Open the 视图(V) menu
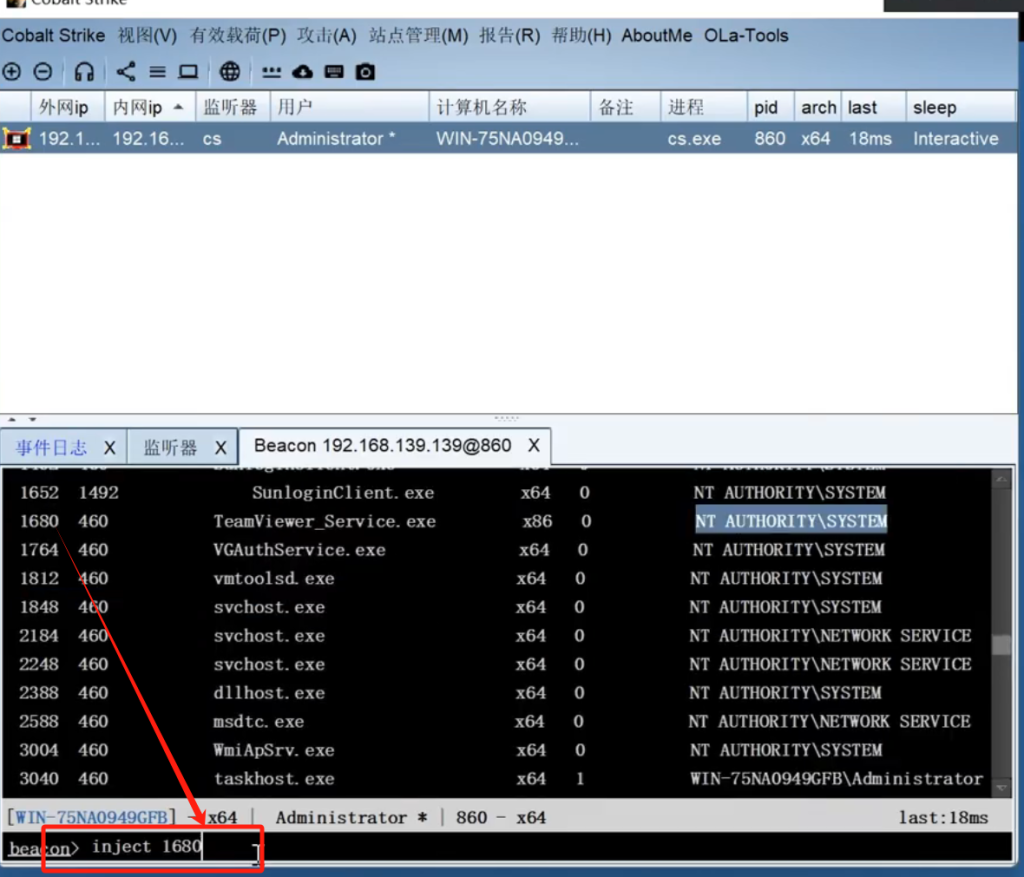The image size is (1024, 877). coord(147,35)
